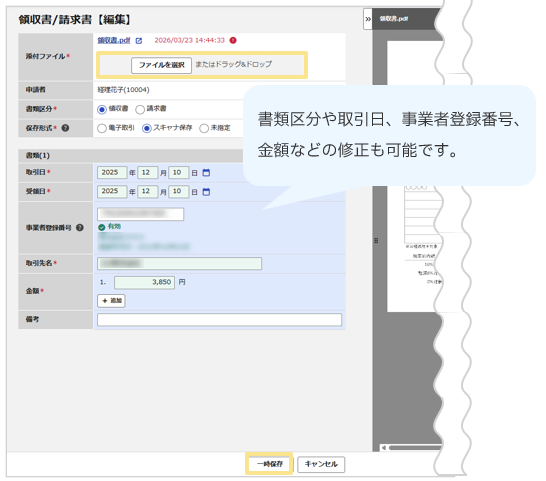The height and width of the screenshot is (481, 546).
Task: Open the 領収書.pdf file link
Action: click(114, 40)
